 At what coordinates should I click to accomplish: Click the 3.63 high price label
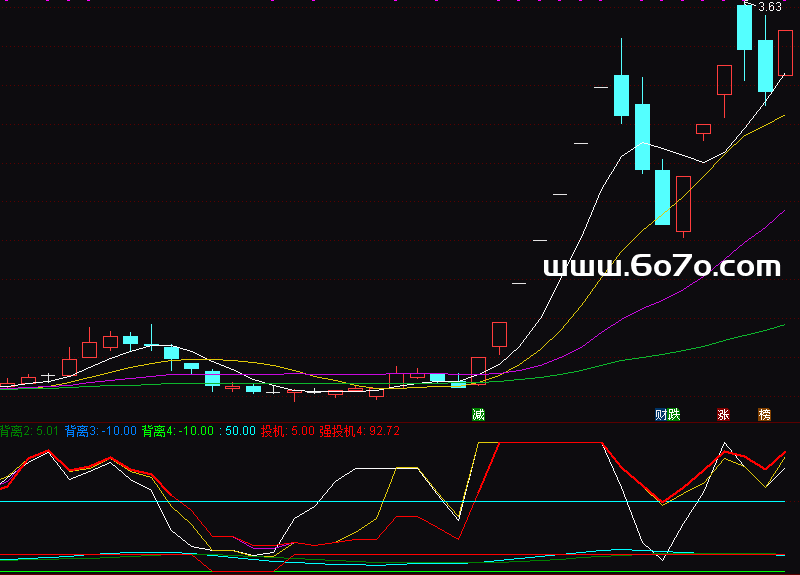click(769, 8)
